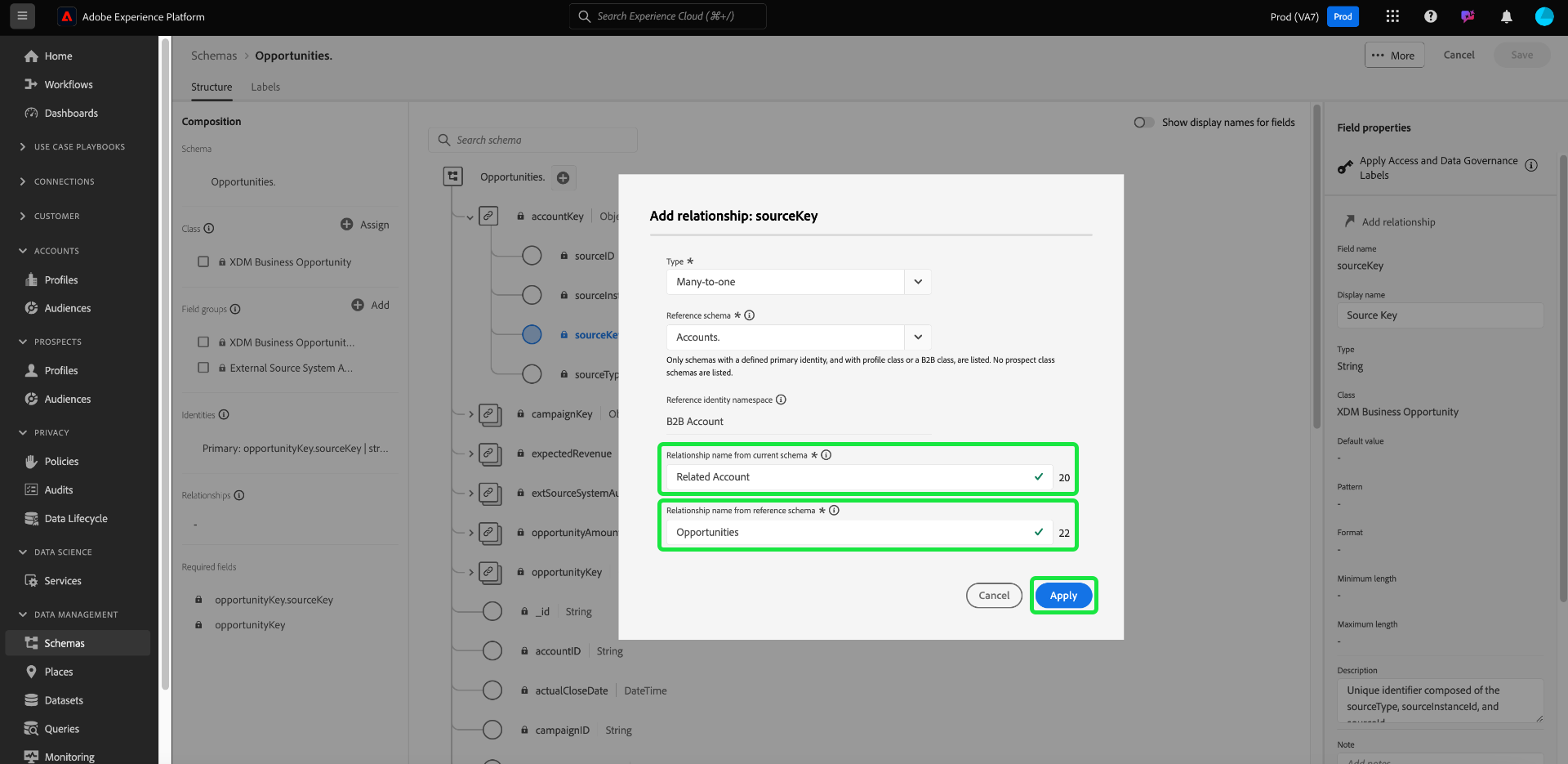1568x764 pixels.
Task: Collapse the accountKey tree node
Action: click(470, 217)
